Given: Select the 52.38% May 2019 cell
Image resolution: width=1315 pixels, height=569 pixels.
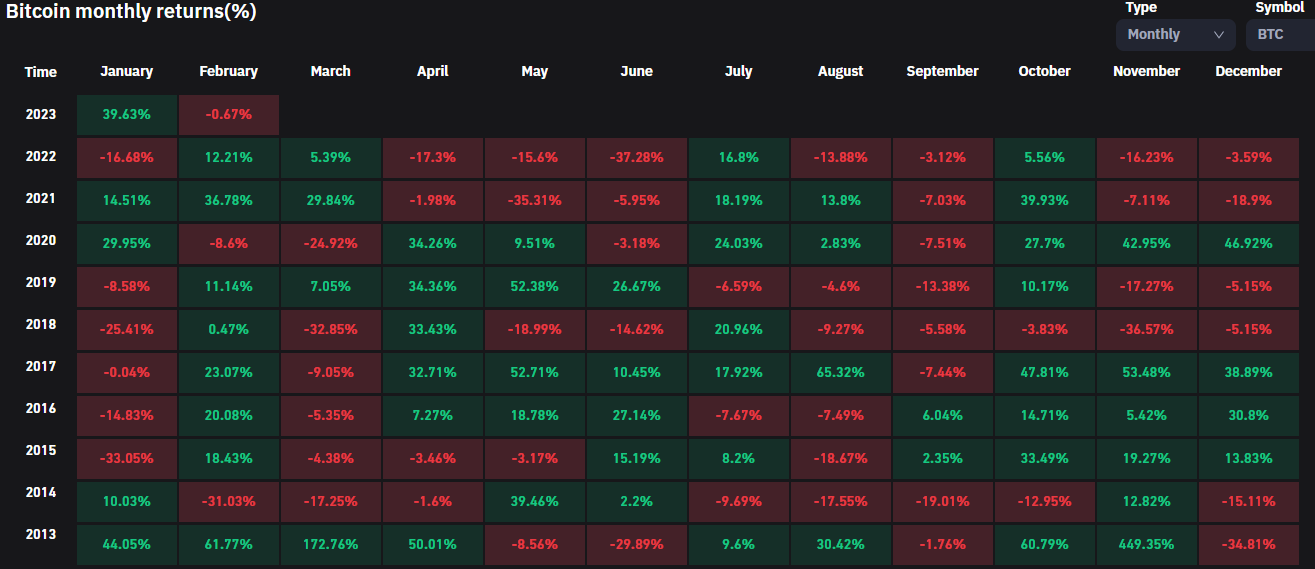Looking at the screenshot, I should (535, 287).
